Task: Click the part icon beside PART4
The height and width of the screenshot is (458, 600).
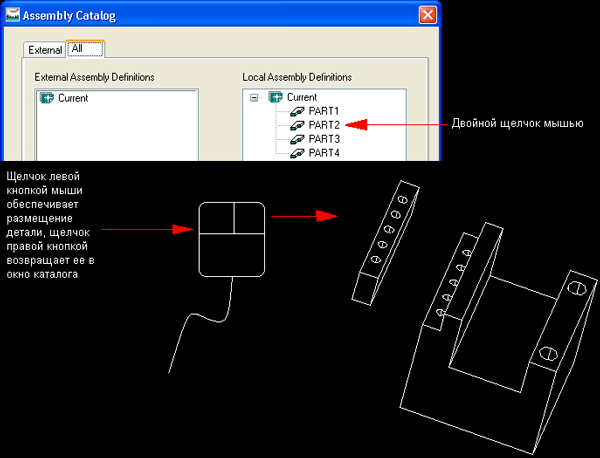Action: (x=297, y=153)
